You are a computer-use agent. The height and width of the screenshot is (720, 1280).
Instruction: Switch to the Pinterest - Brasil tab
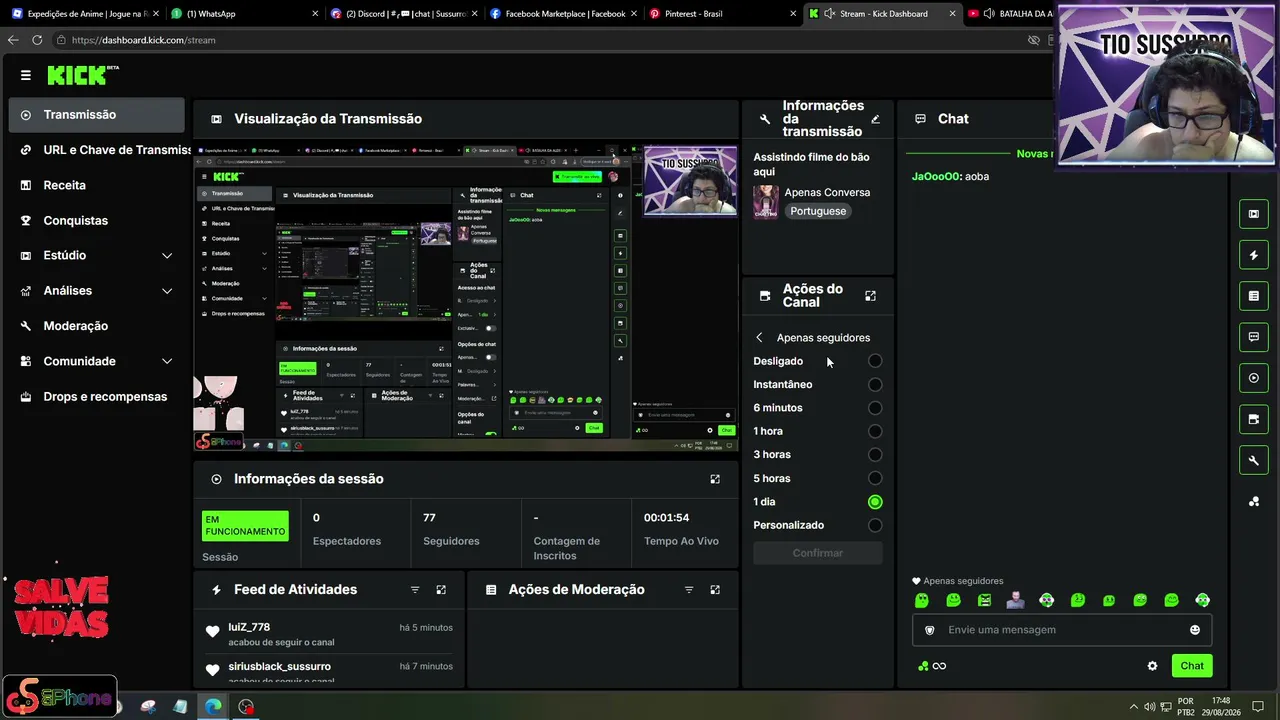pyautogui.click(x=722, y=14)
